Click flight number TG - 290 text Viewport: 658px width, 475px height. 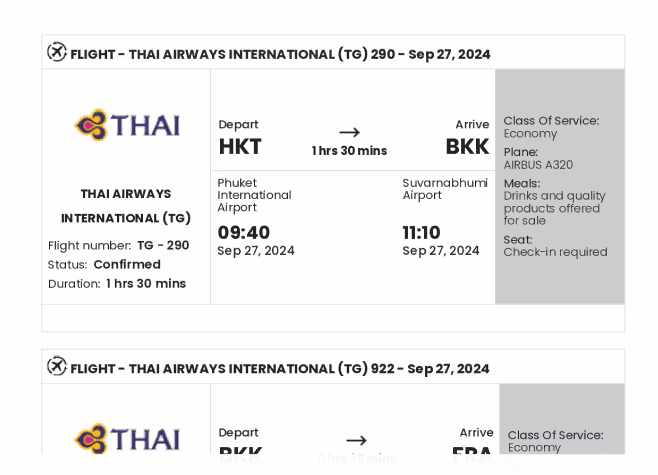click(x=163, y=245)
